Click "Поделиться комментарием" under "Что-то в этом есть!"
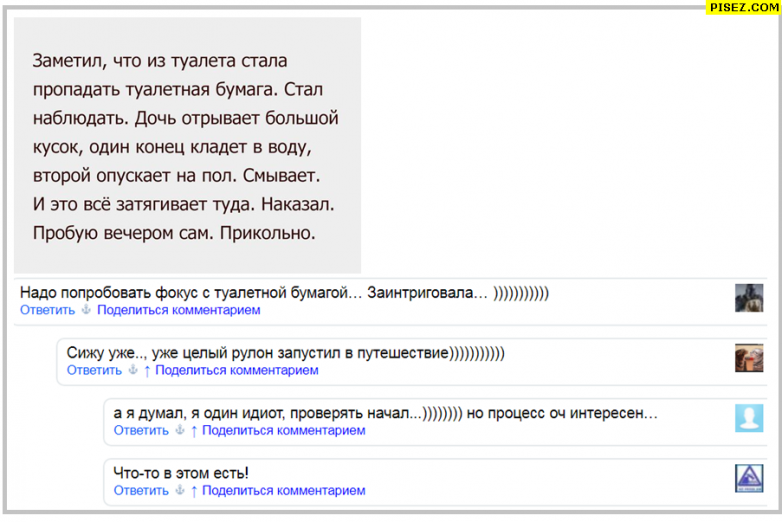 point(284,490)
